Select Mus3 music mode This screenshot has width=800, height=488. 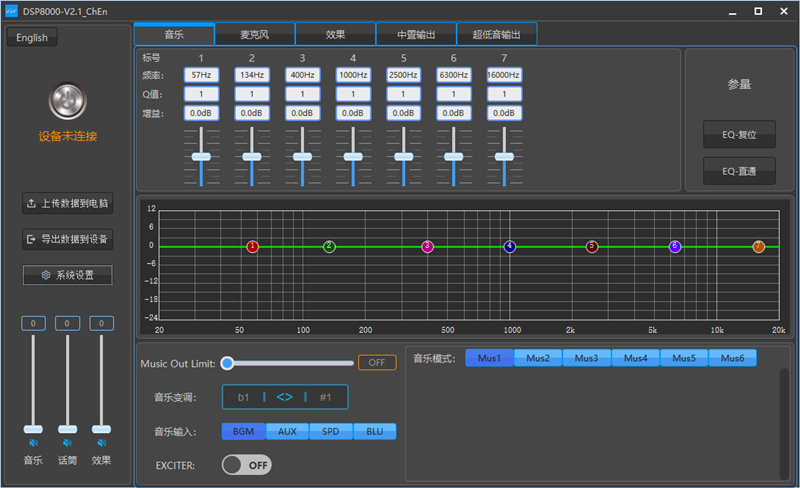587,358
